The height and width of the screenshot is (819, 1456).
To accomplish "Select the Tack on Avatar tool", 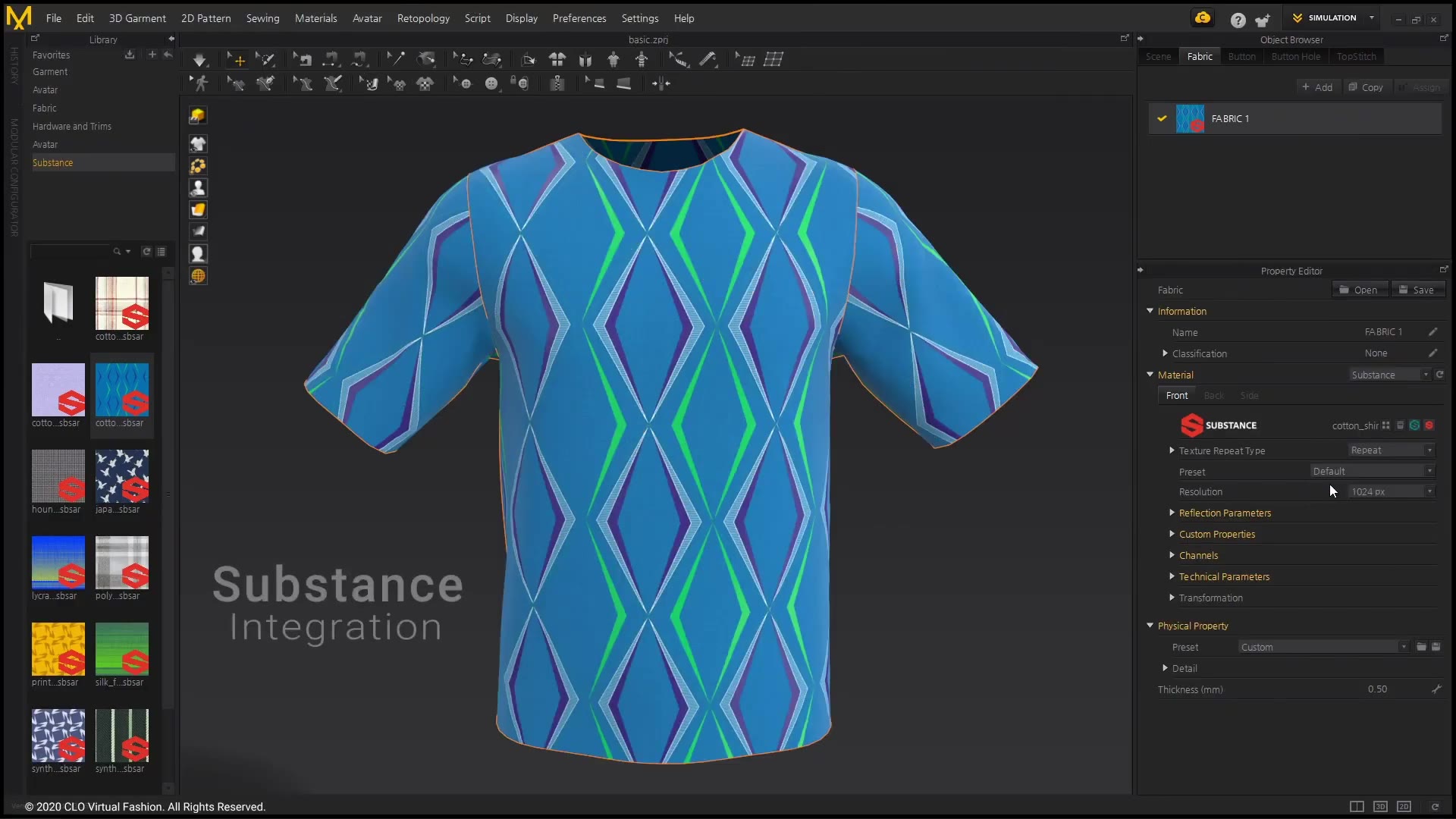I will [x=426, y=60].
